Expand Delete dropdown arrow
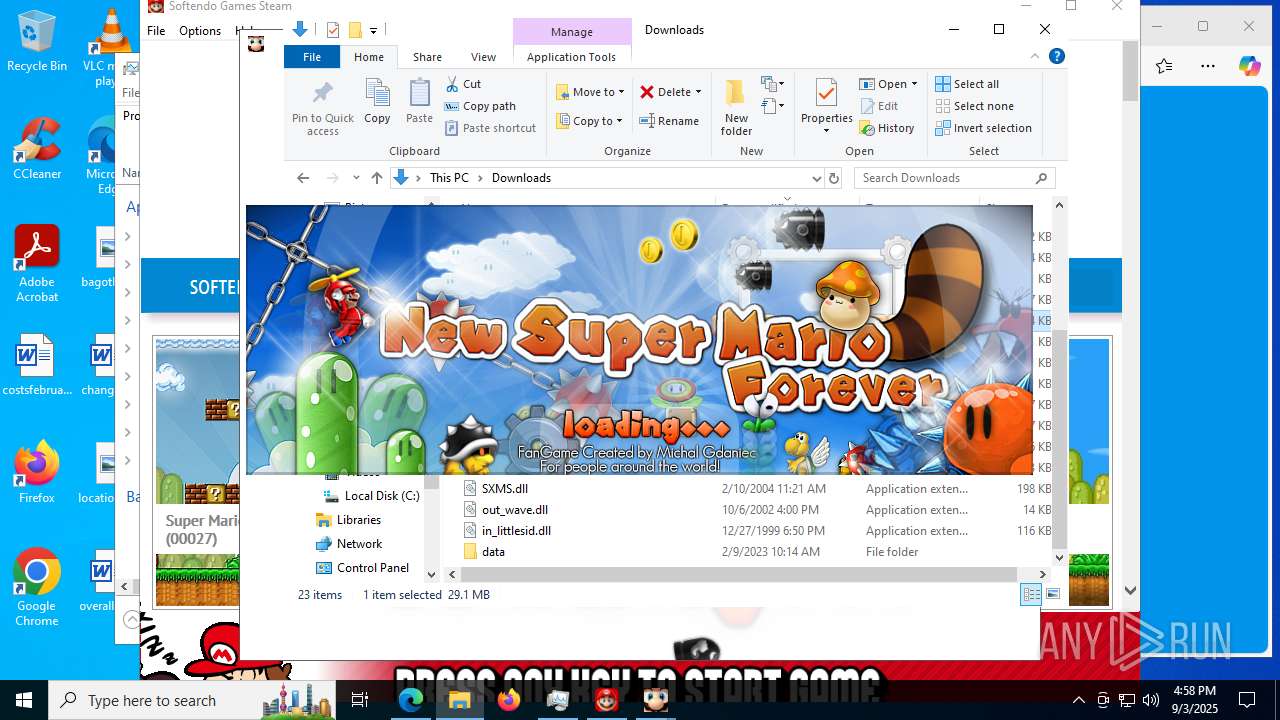The image size is (1280, 720). point(698,92)
